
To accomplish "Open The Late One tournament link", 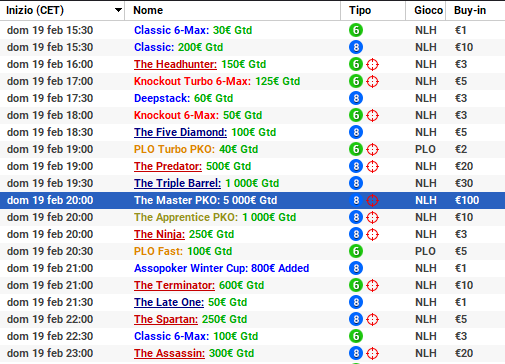I will (x=169, y=302).
